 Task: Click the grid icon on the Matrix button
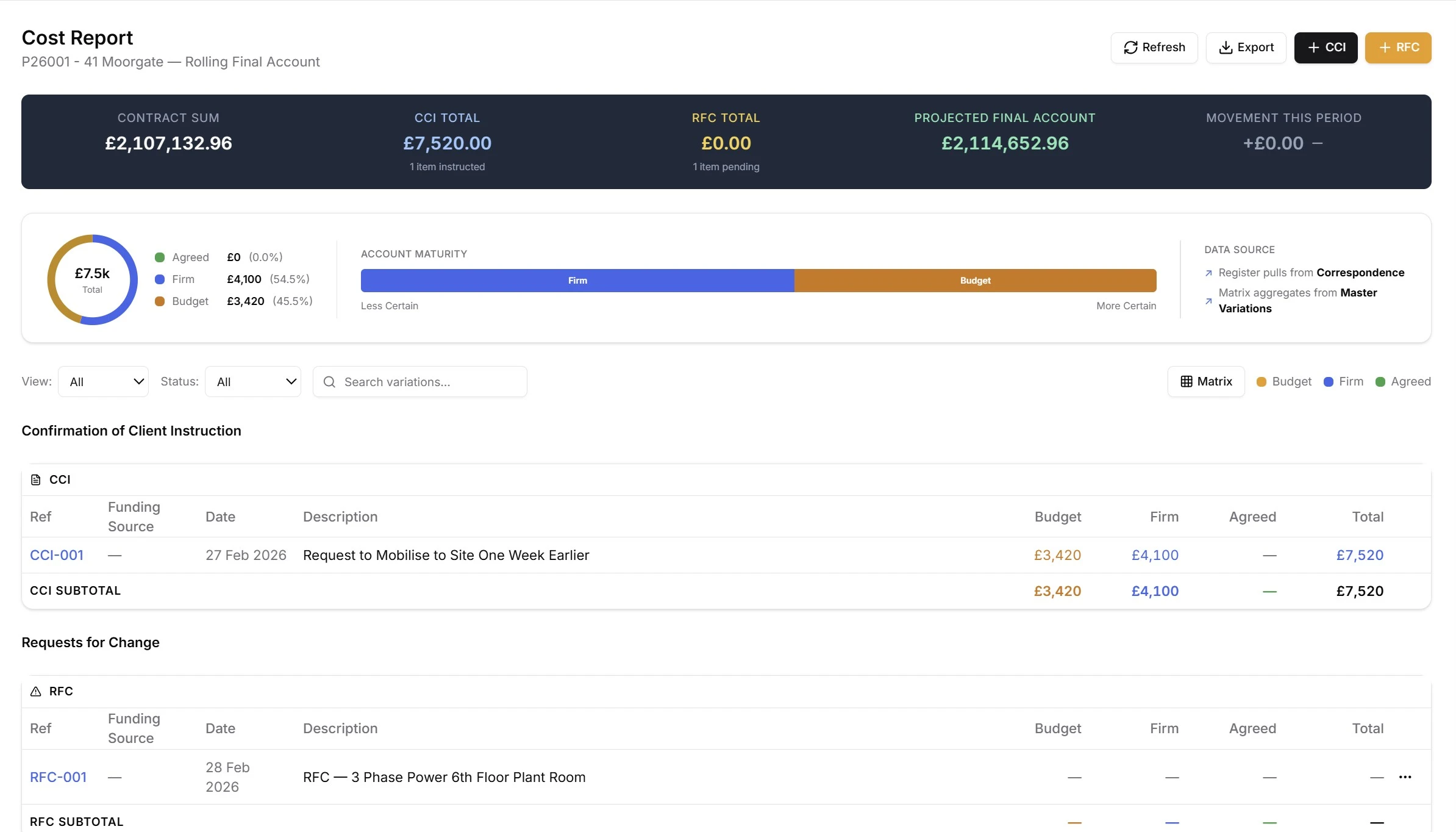pos(1187,381)
